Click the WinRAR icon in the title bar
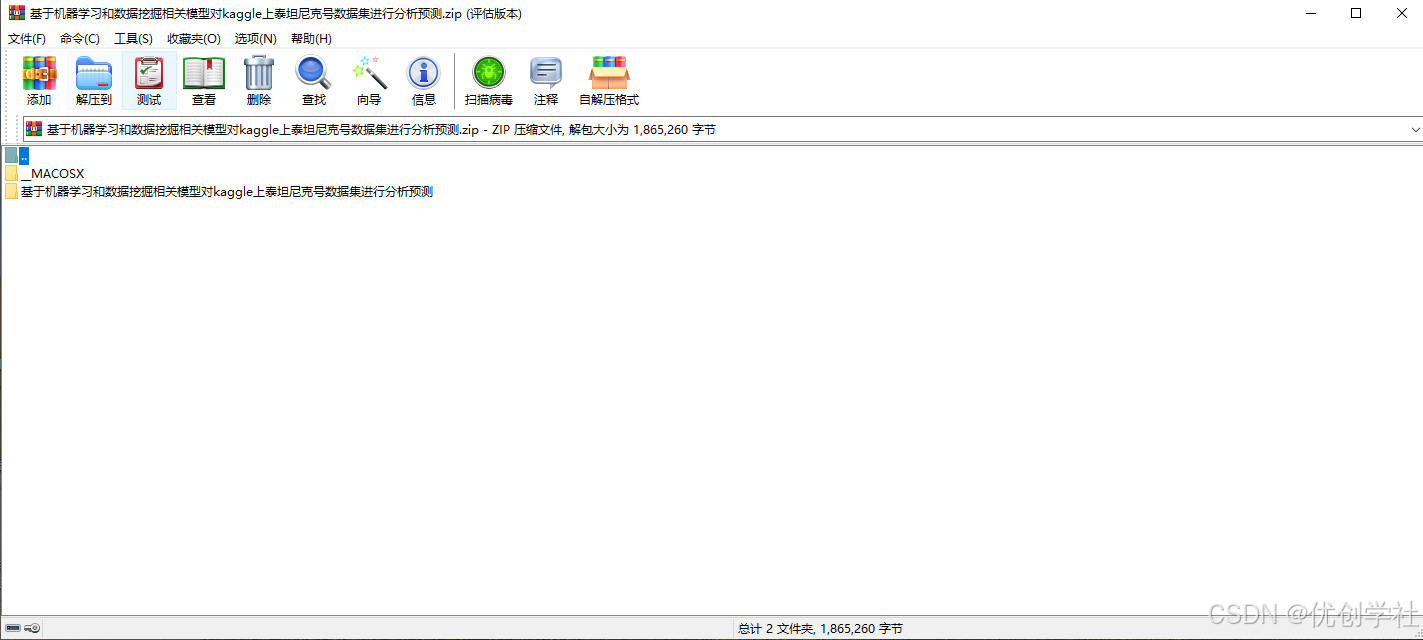Image resolution: width=1423 pixels, height=640 pixels. 17,13
